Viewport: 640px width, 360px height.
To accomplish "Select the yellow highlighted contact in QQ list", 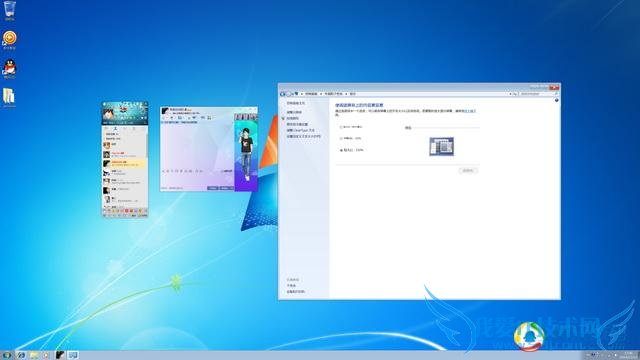I will [124, 163].
